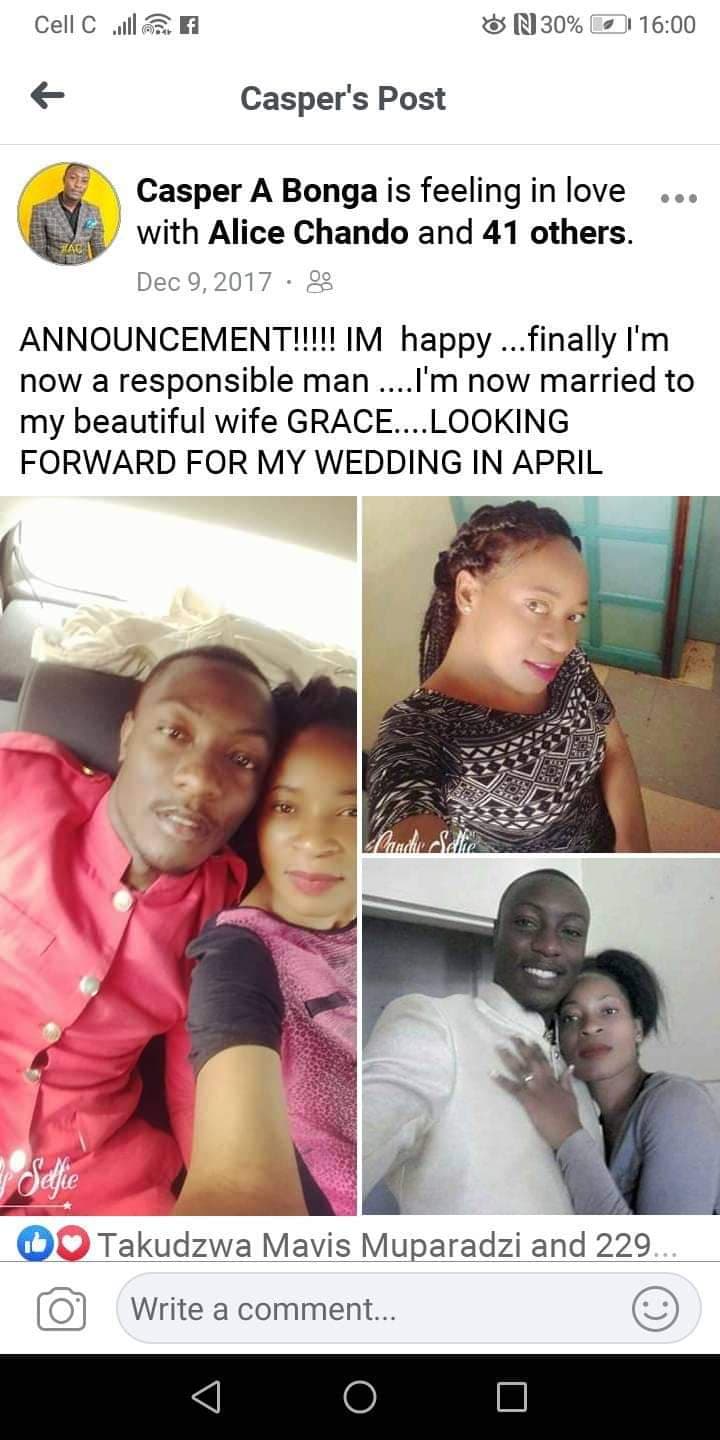This screenshot has height=1440, width=720.
Task: Open the three-dot post options menu
Action: 679,198
